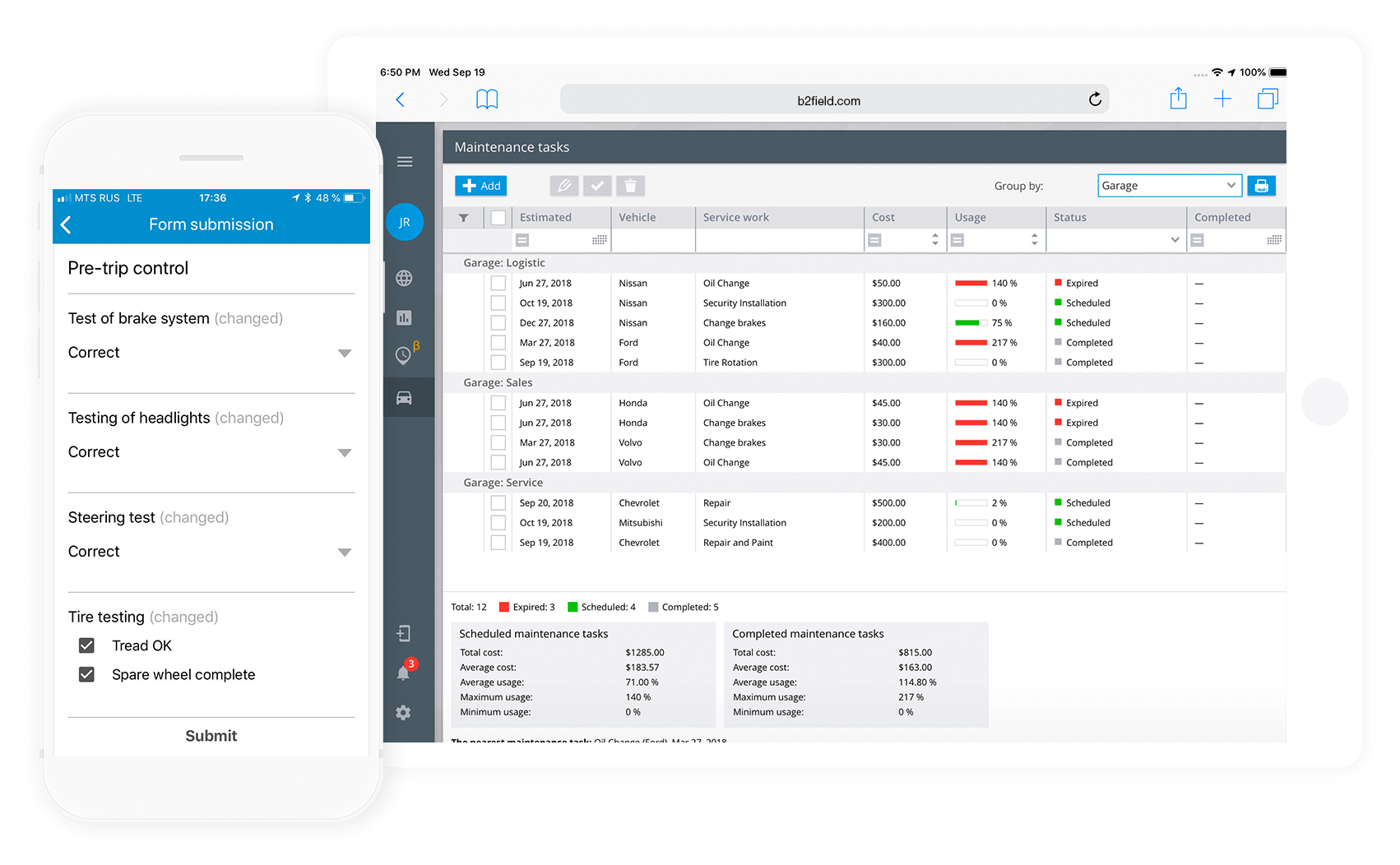Click the Add button
Image resolution: width=1400 pixels, height=865 pixels.
pyautogui.click(x=481, y=186)
